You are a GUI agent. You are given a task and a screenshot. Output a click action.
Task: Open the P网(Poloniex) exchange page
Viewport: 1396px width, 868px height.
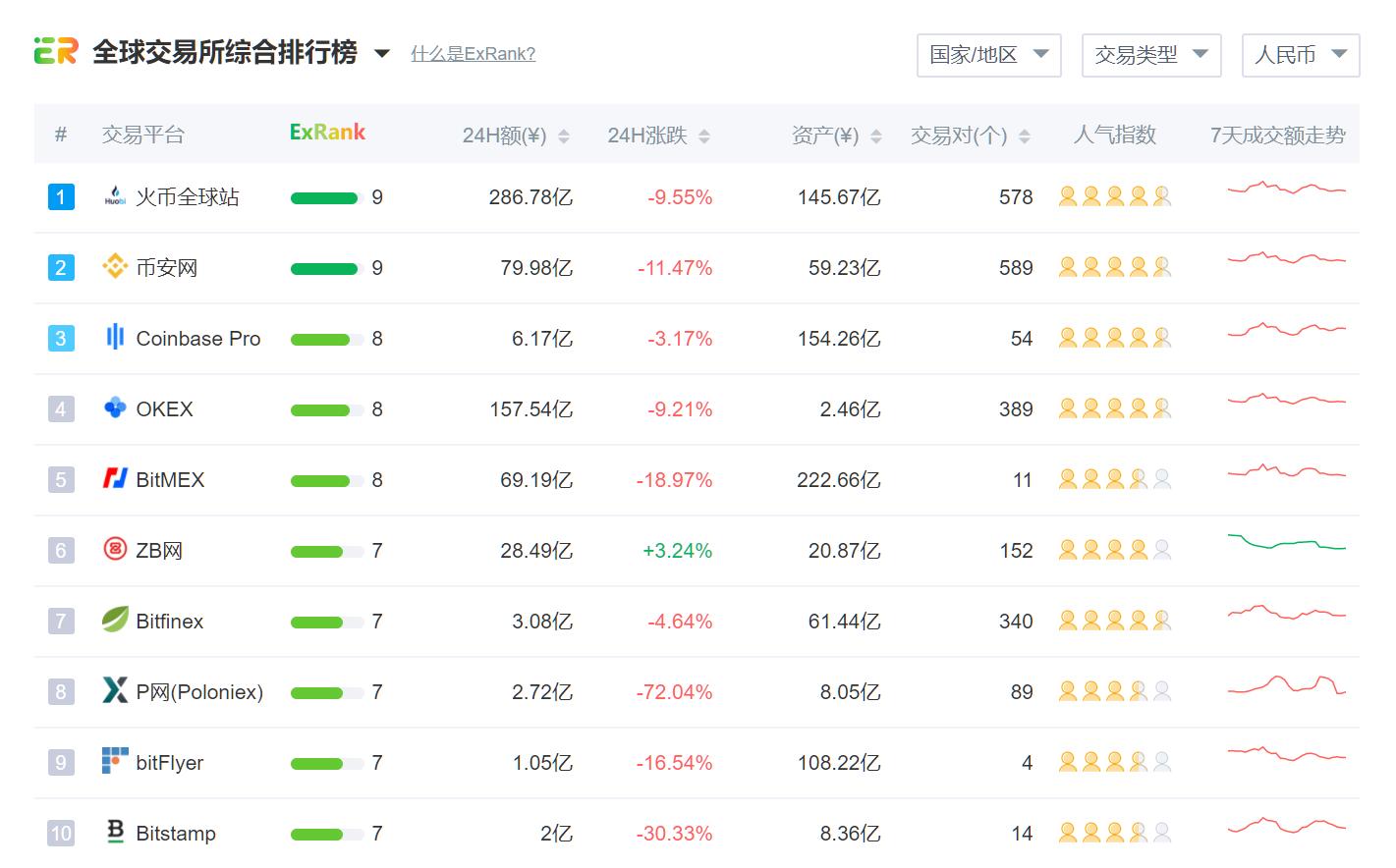point(199,692)
